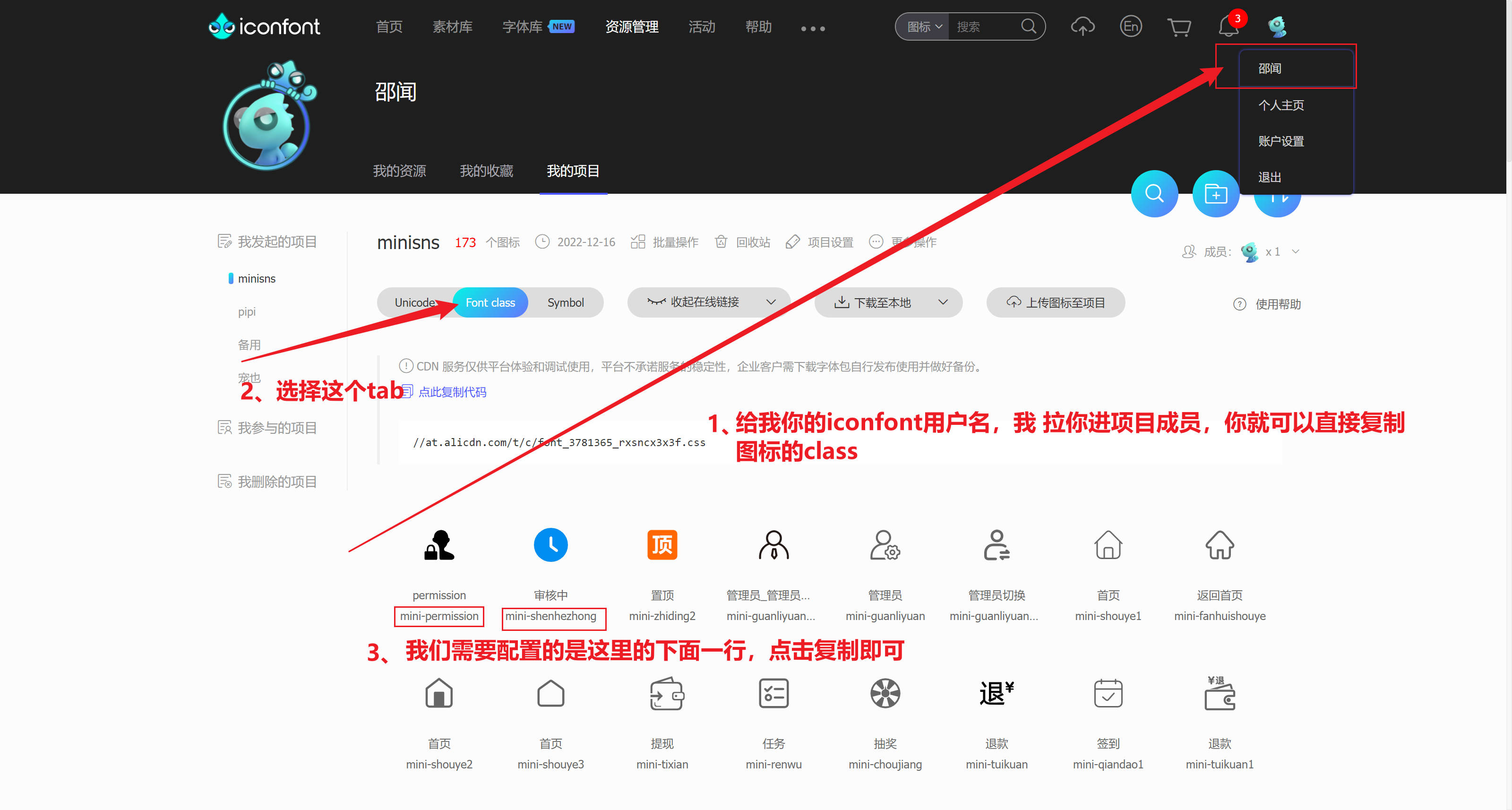The width and height of the screenshot is (1512, 810).
Task: Select the 抽奖 wheel icon
Action: [885, 694]
